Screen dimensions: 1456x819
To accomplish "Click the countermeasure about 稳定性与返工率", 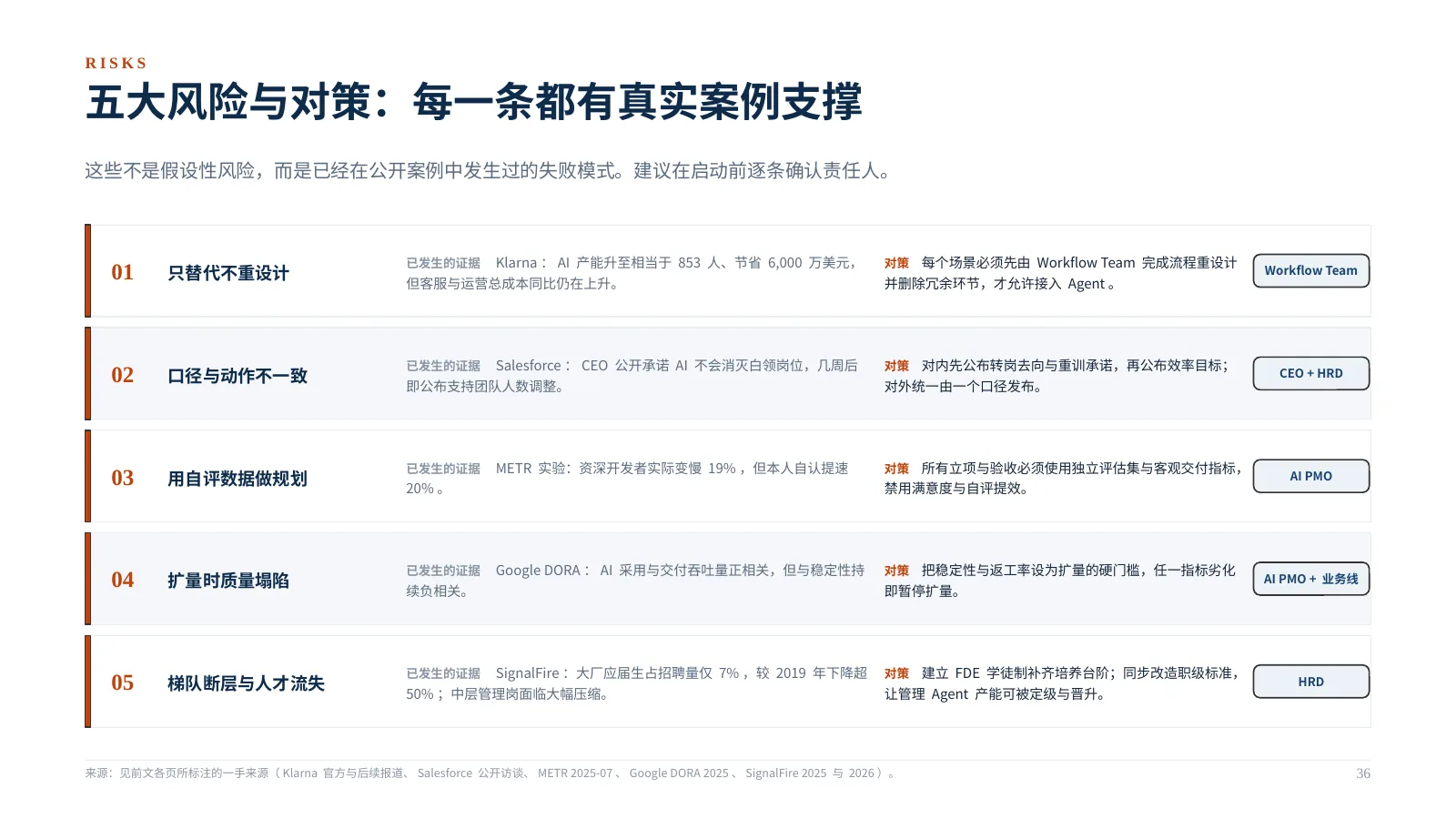I will (x=1060, y=581).
